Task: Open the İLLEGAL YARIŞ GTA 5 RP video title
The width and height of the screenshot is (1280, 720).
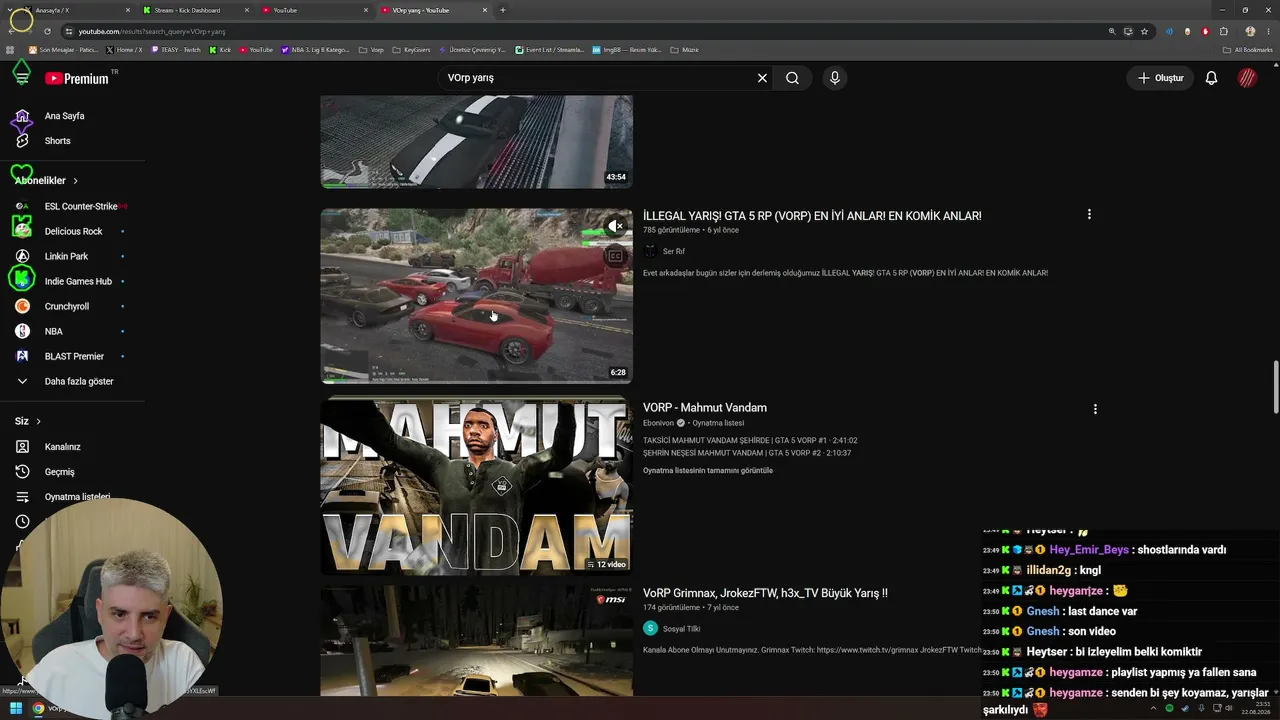Action: coord(812,216)
